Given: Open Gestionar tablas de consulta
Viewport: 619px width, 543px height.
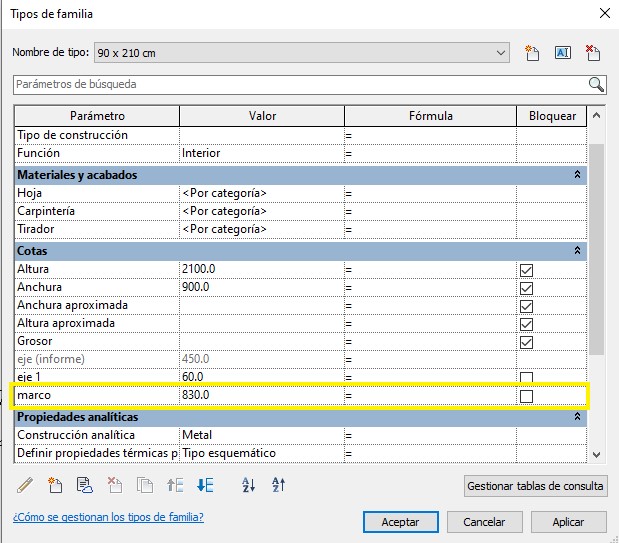Looking at the screenshot, I should coord(536,486).
